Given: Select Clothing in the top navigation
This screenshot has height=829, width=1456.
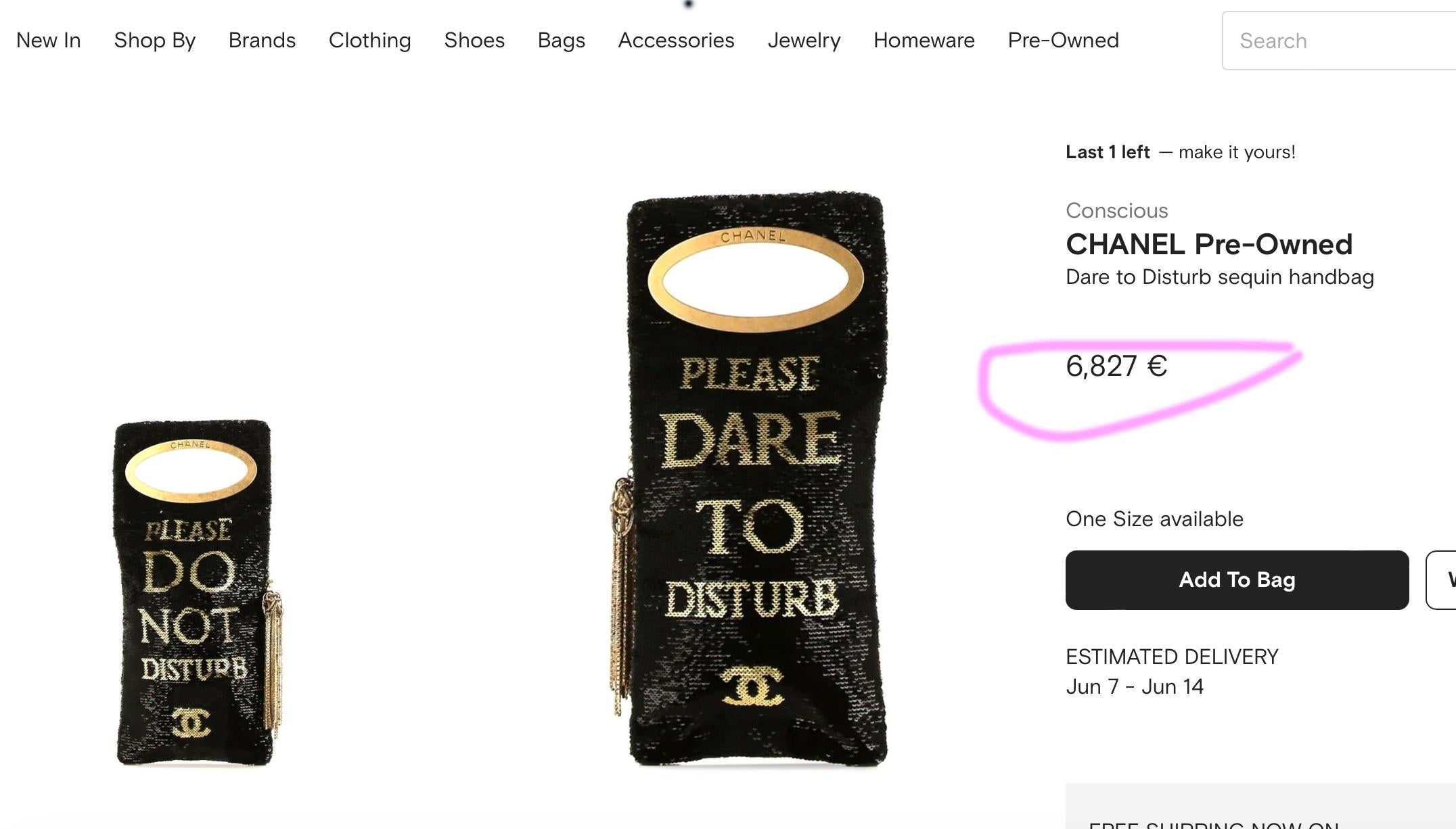Looking at the screenshot, I should click(369, 41).
